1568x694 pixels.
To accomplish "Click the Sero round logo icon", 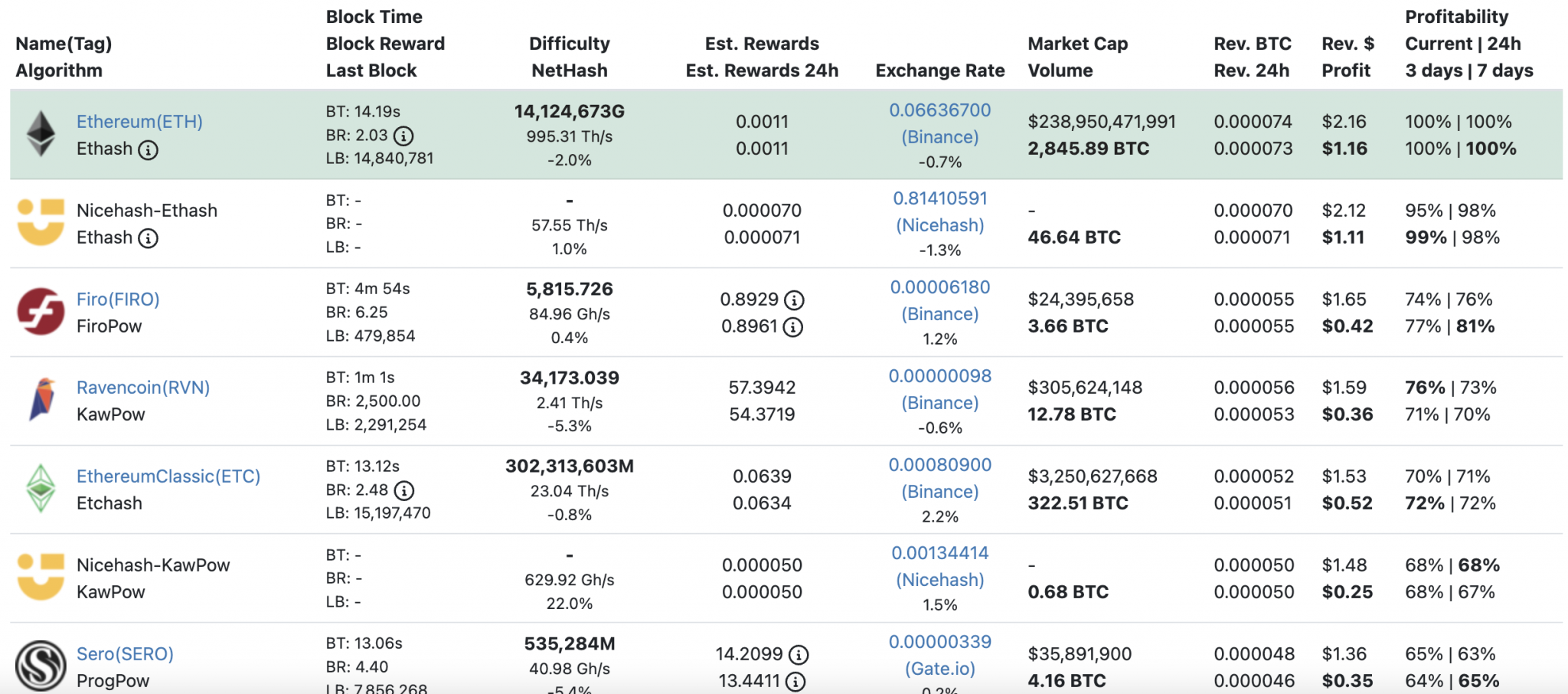I will pyautogui.click(x=41, y=665).
